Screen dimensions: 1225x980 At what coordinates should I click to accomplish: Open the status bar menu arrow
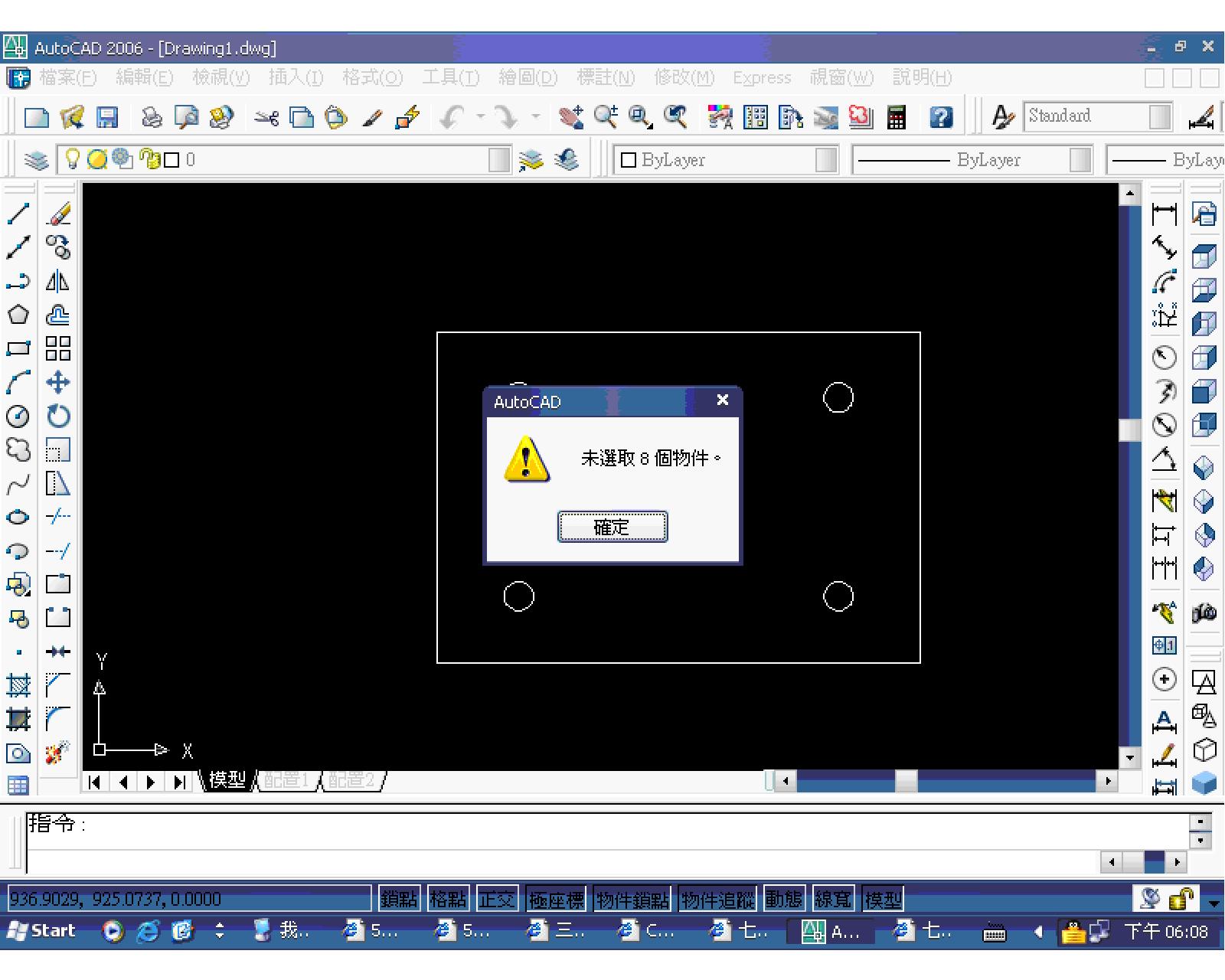[x=1213, y=903]
